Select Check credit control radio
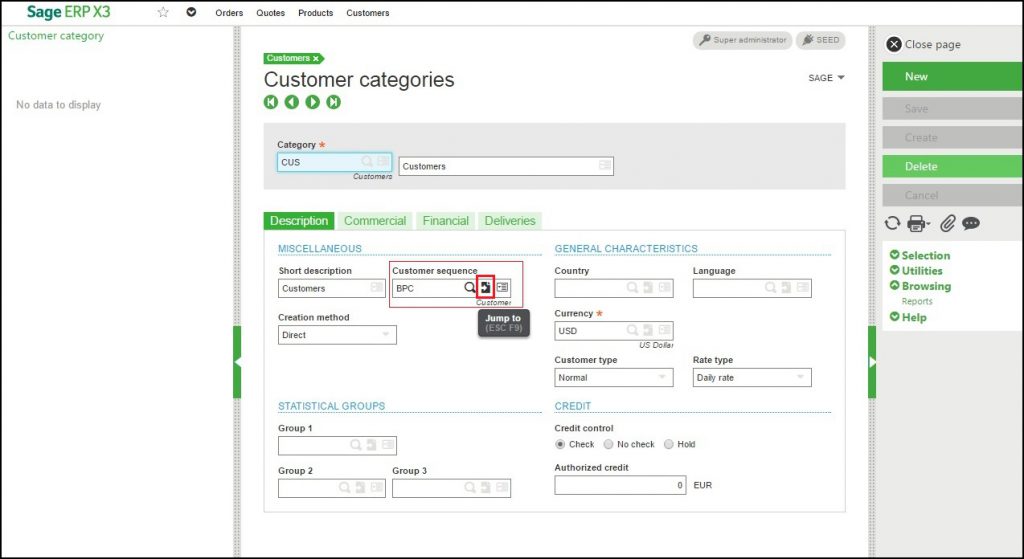This screenshot has height=559, width=1024. (560, 444)
